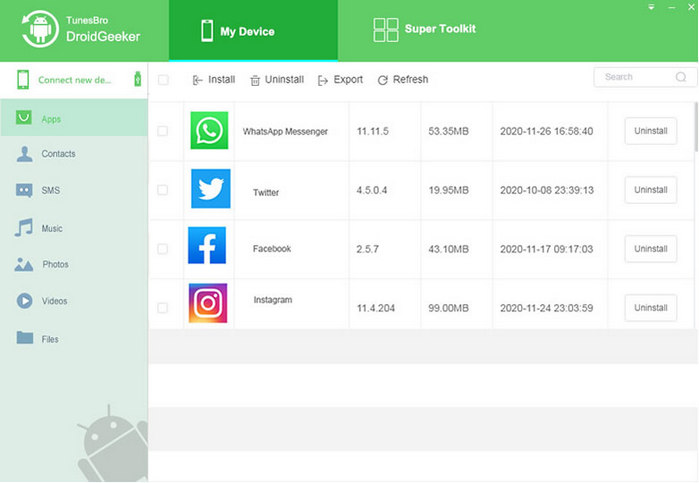Uninstall Twitter via its row button
699x483 pixels.
point(651,190)
